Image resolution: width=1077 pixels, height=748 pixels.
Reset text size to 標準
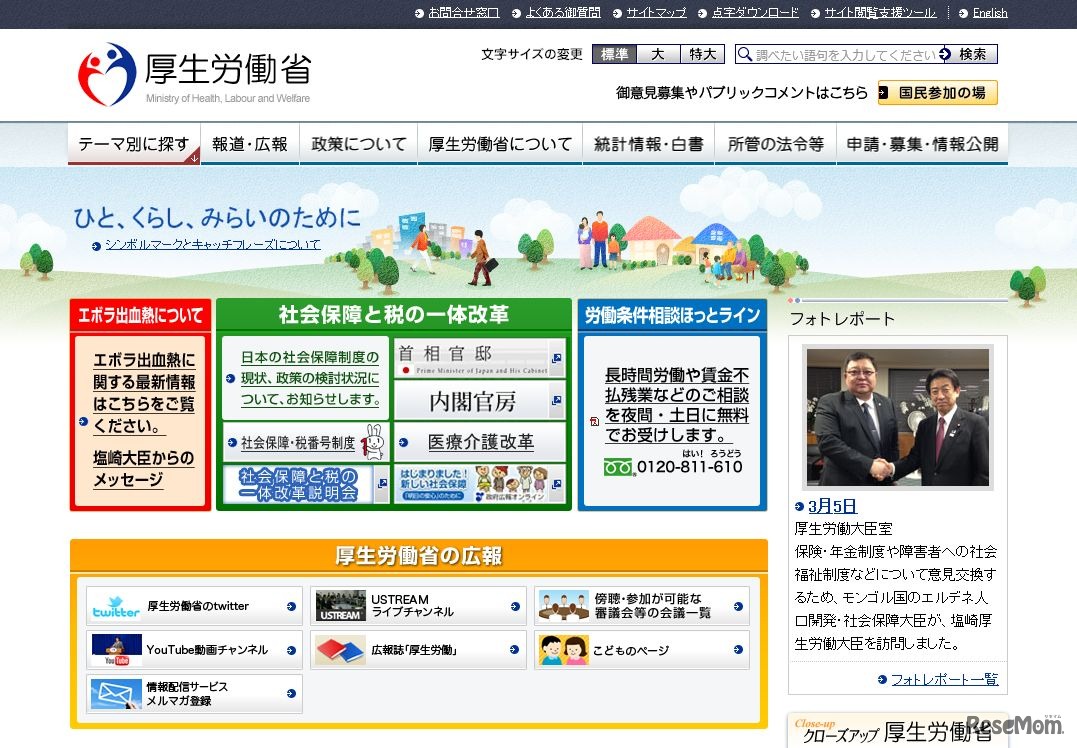[613, 54]
